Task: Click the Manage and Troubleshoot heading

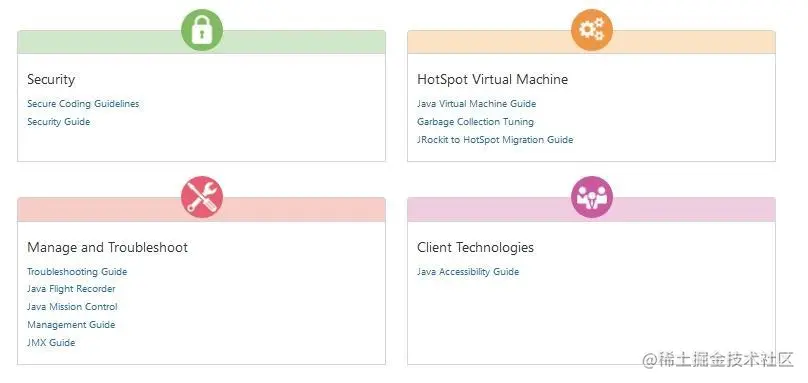Action: pyautogui.click(x=107, y=247)
